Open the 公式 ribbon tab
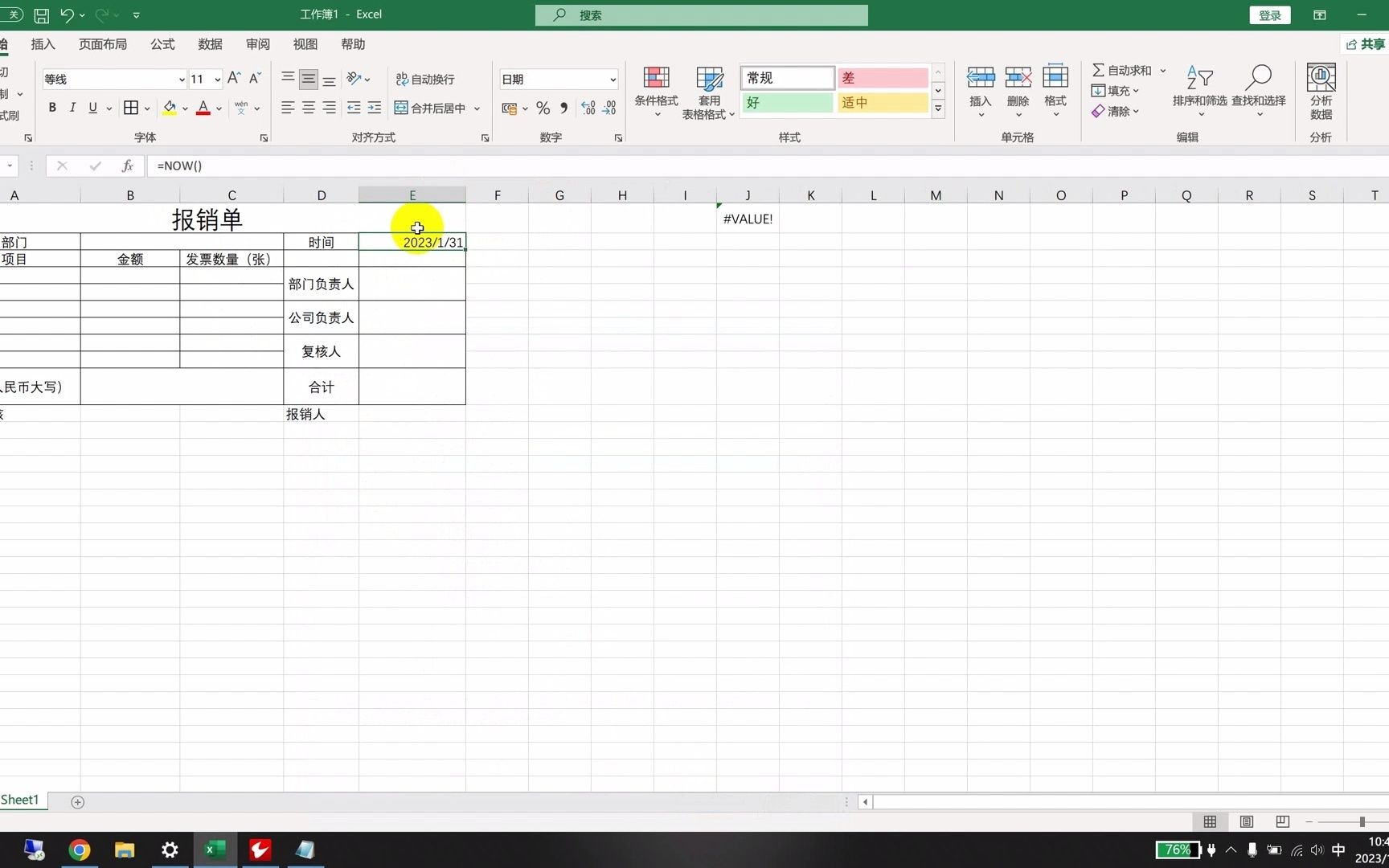 tap(162, 44)
